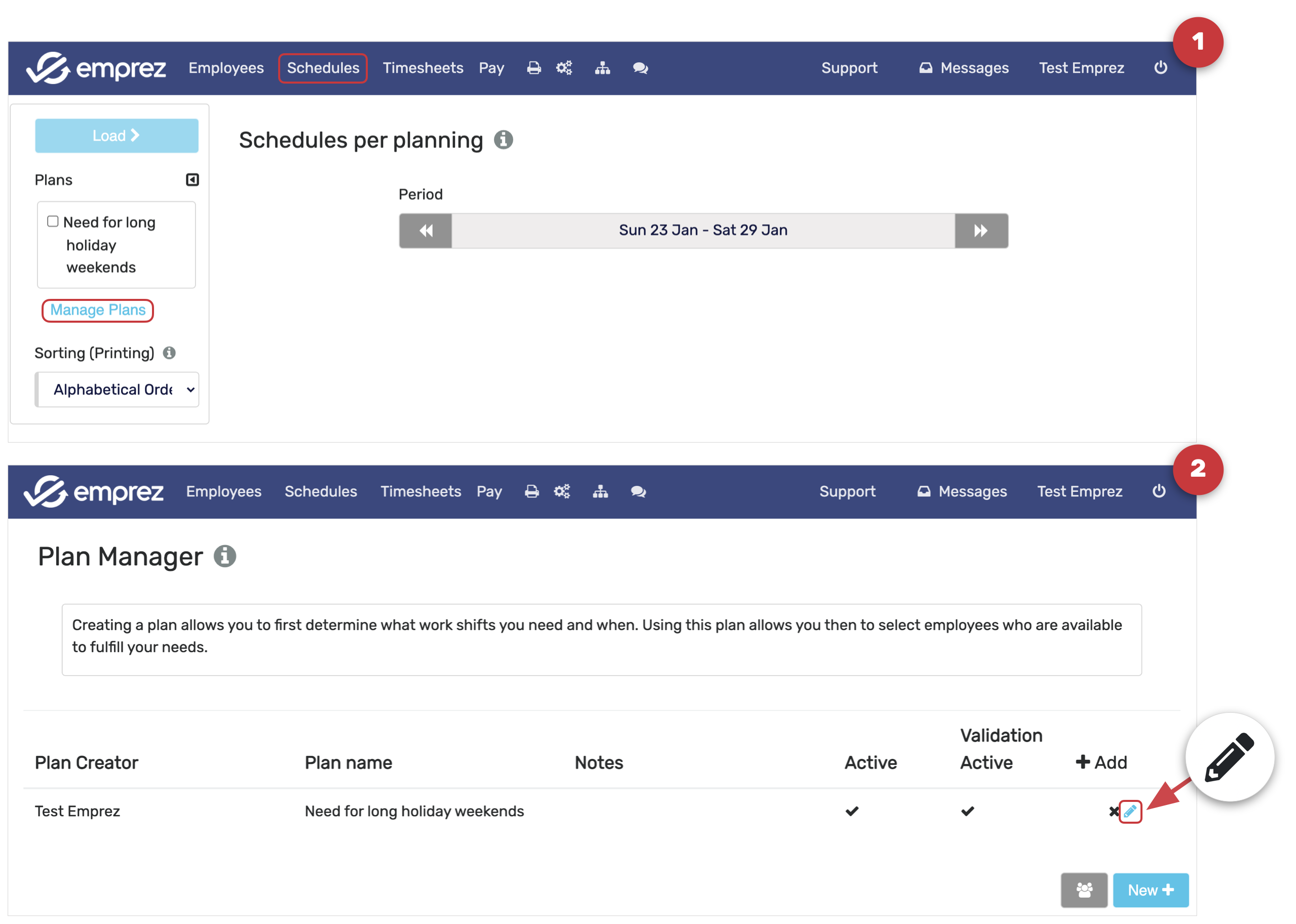Open Alphabetical Order sorting dropdown
Viewport: 1296px width, 924px height.
(x=117, y=390)
